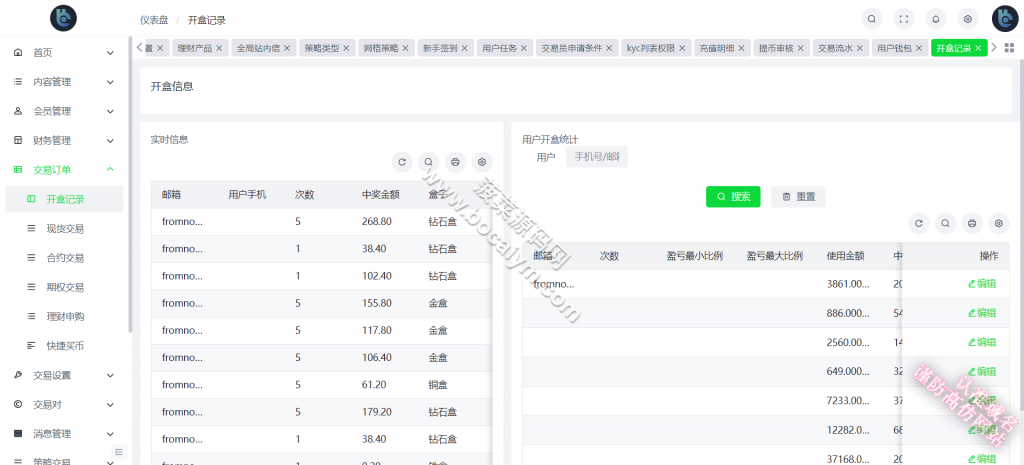This screenshot has width=1024, height=465.
Task: Open the header search icon
Action: pyautogui.click(x=871, y=20)
